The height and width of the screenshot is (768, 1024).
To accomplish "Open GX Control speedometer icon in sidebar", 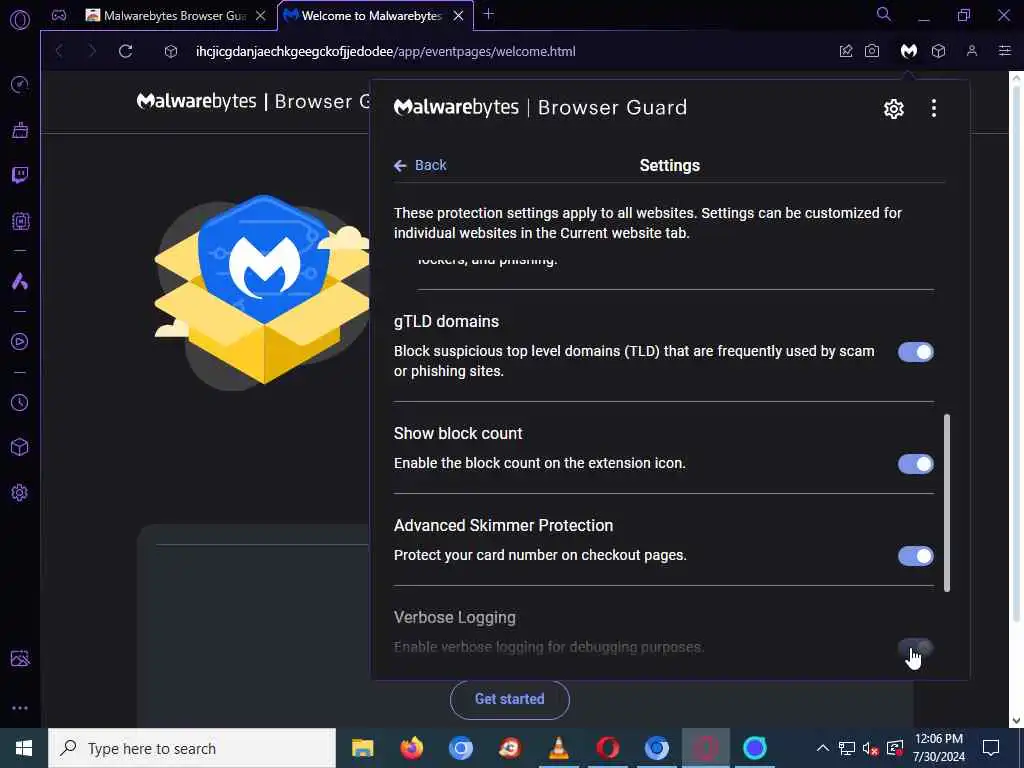I will (20, 84).
